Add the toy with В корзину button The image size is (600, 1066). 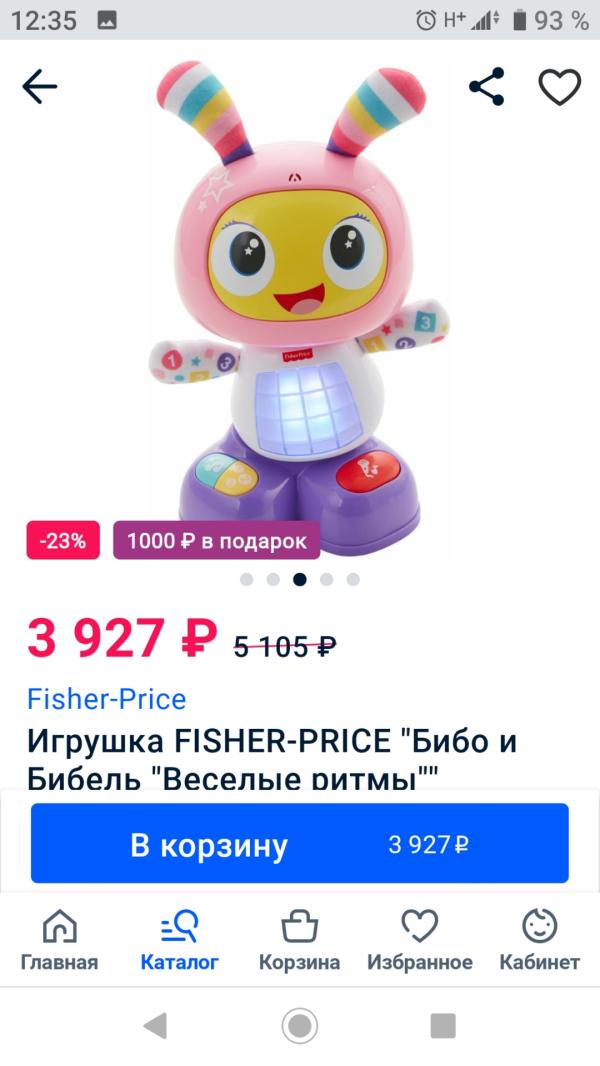pyautogui.click(x=300, y=843)
